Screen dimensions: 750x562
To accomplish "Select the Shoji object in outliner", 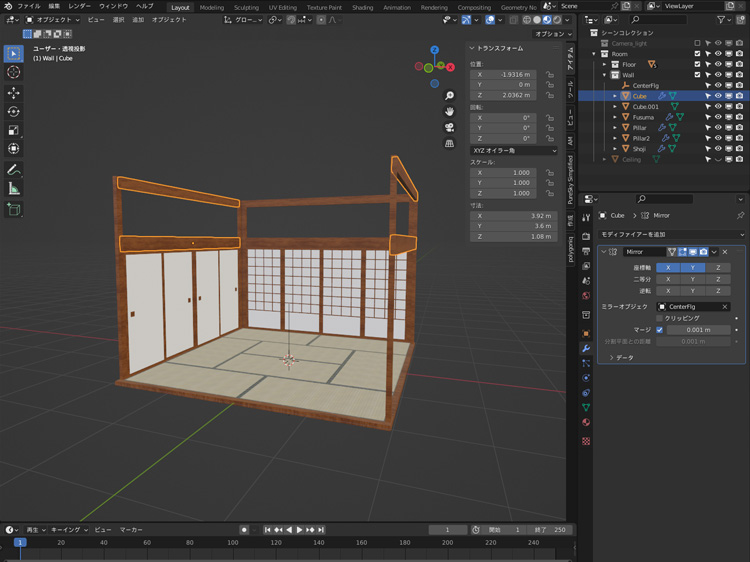I will tap(639, 148).
